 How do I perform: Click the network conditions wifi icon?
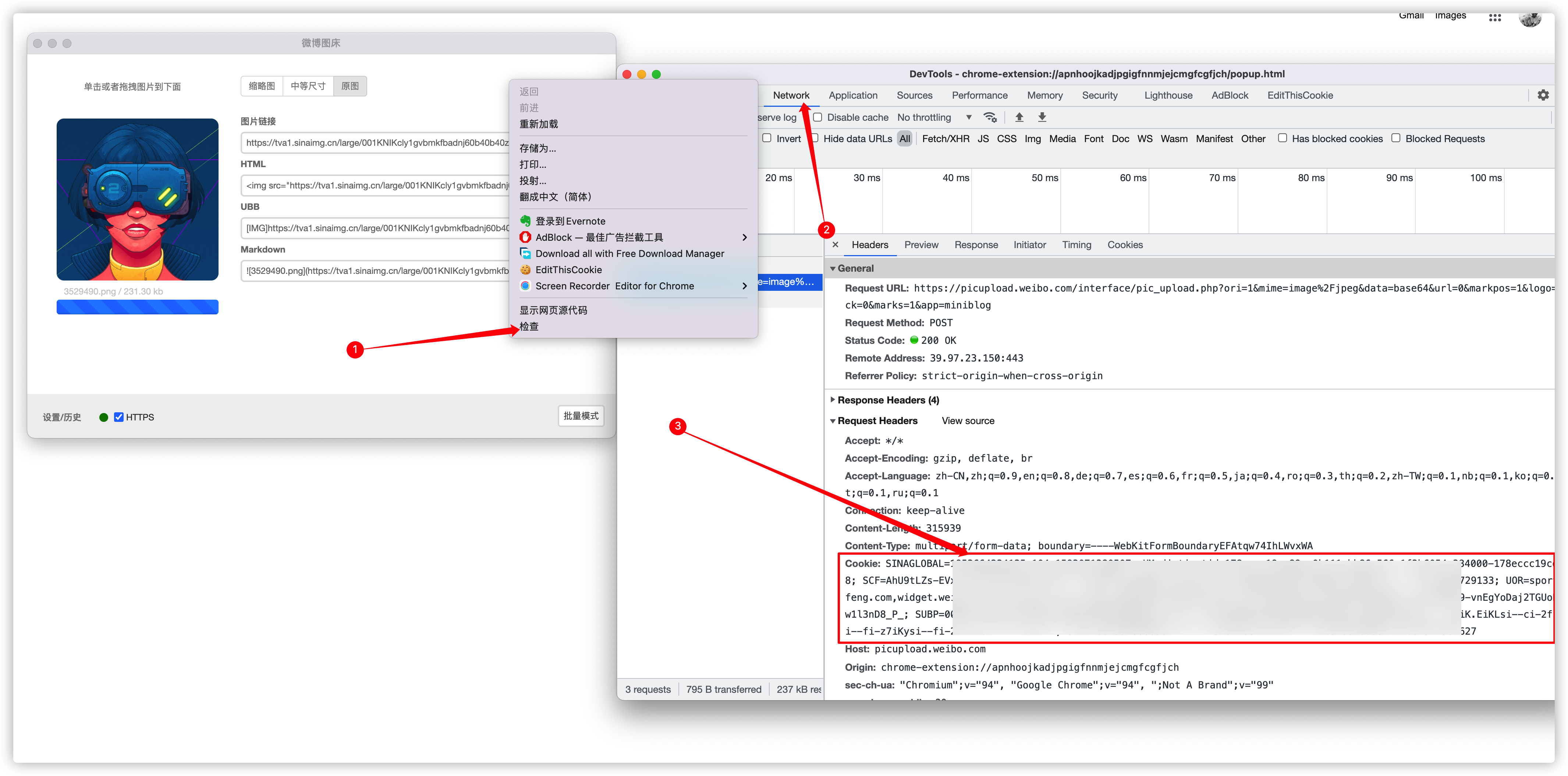pos(990,117)
